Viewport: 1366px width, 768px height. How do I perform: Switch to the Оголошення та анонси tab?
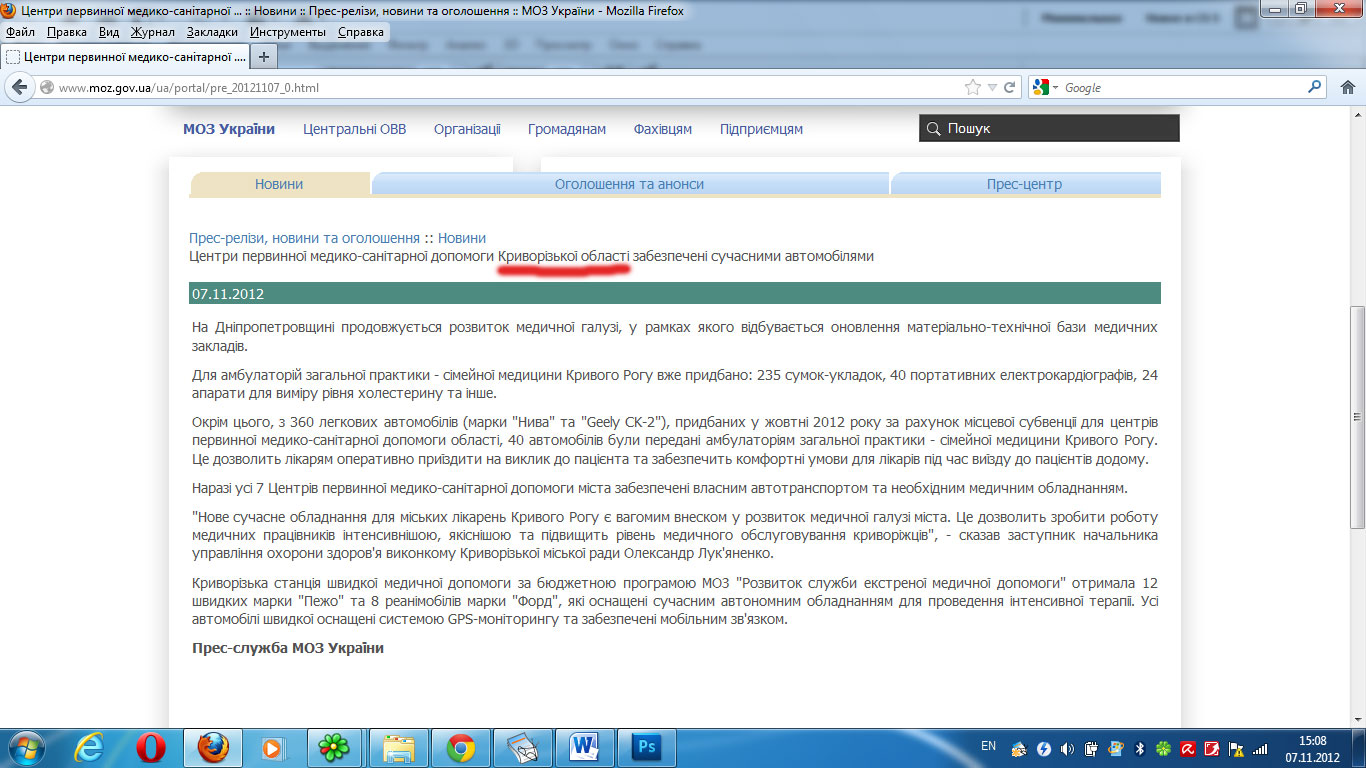(629, 184)
